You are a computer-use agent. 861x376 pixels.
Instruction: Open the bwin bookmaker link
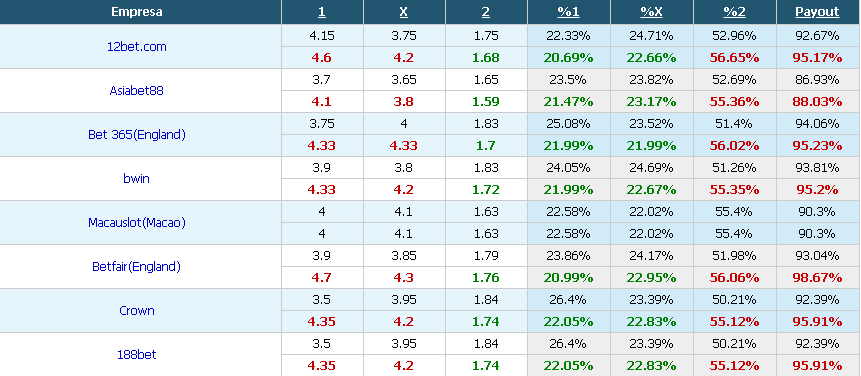[x=137, y=178]
